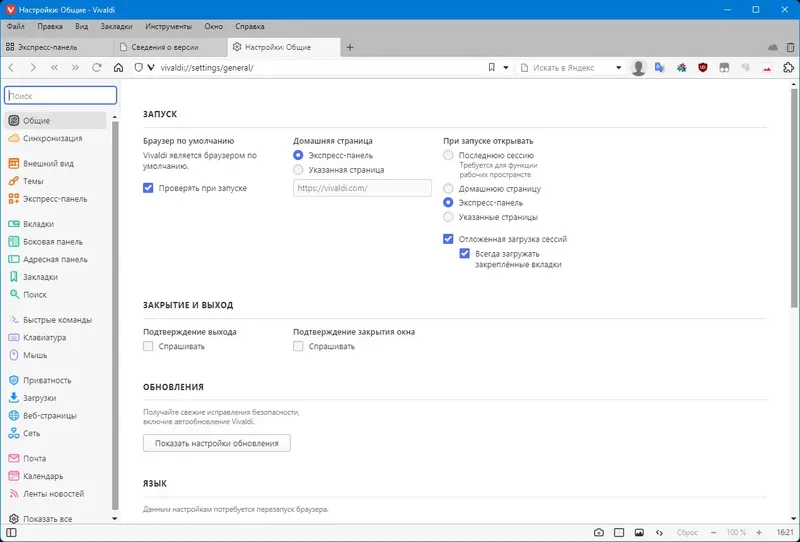Click settings sidebar scroll down arrow
The width and height of the screenshot is (800, 542).
[x=114, y=519]
